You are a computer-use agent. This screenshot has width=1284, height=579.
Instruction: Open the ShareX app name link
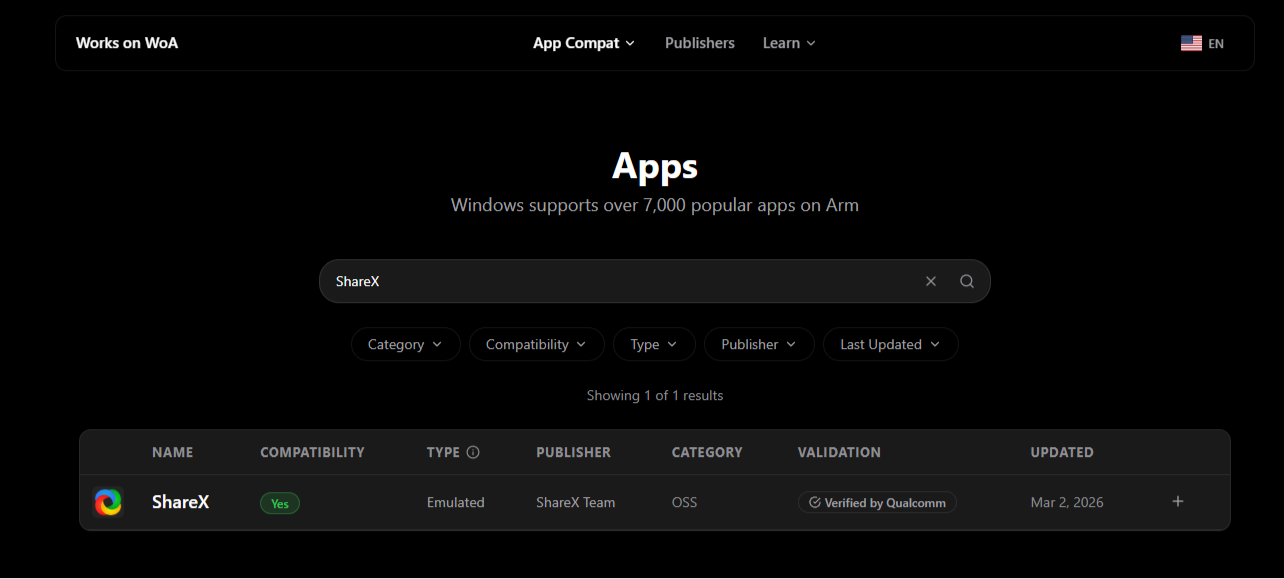(180, 502)
